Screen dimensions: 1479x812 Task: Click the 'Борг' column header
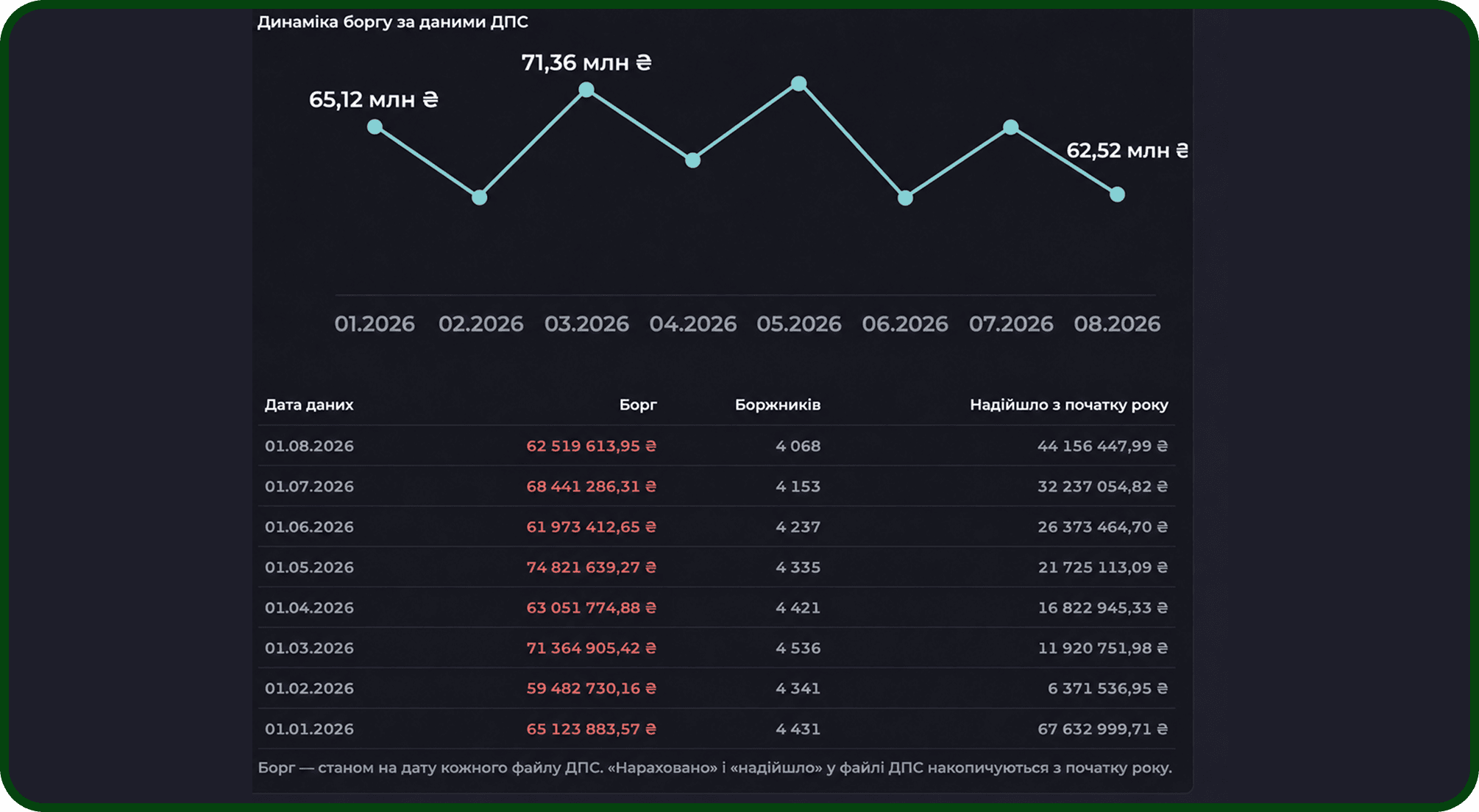coord(638,405)
